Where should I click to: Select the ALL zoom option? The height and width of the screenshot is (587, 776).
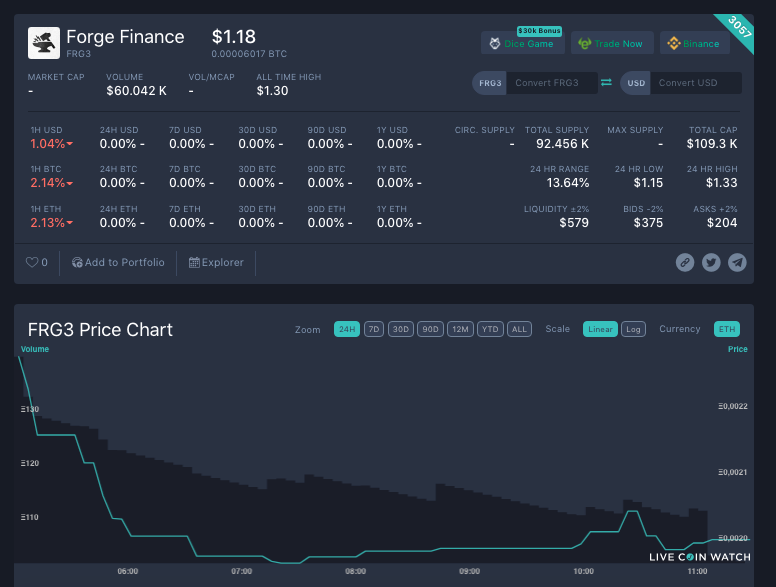pyautogui.click(x=519, y=329)
